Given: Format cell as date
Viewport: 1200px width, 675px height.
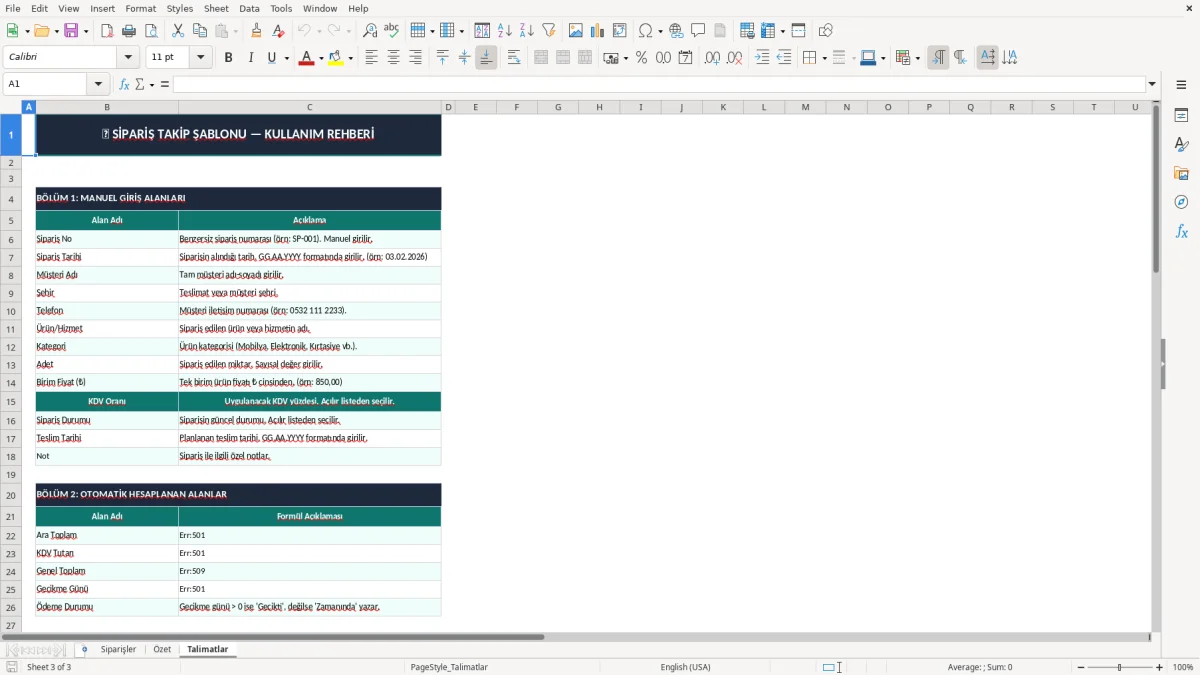Looking at the screenshot, I should 685,58.
